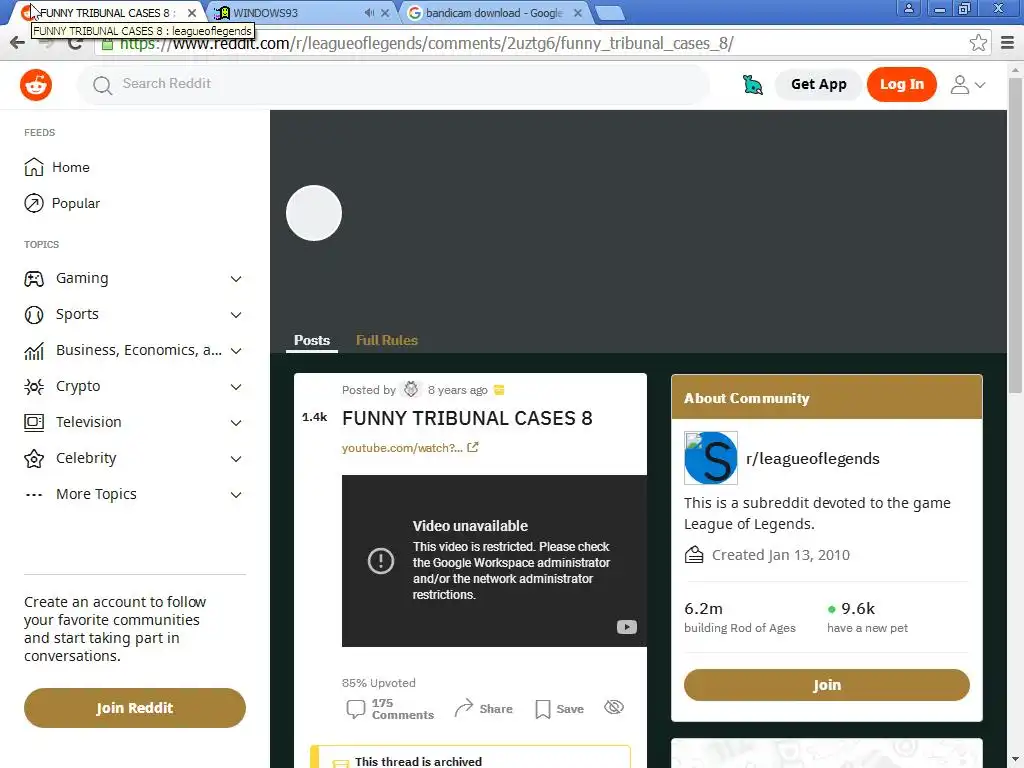Image resolution: width=1024 pixels, height=768 pixels.
Task: Open Home feed link
Action: click(71, 167)
